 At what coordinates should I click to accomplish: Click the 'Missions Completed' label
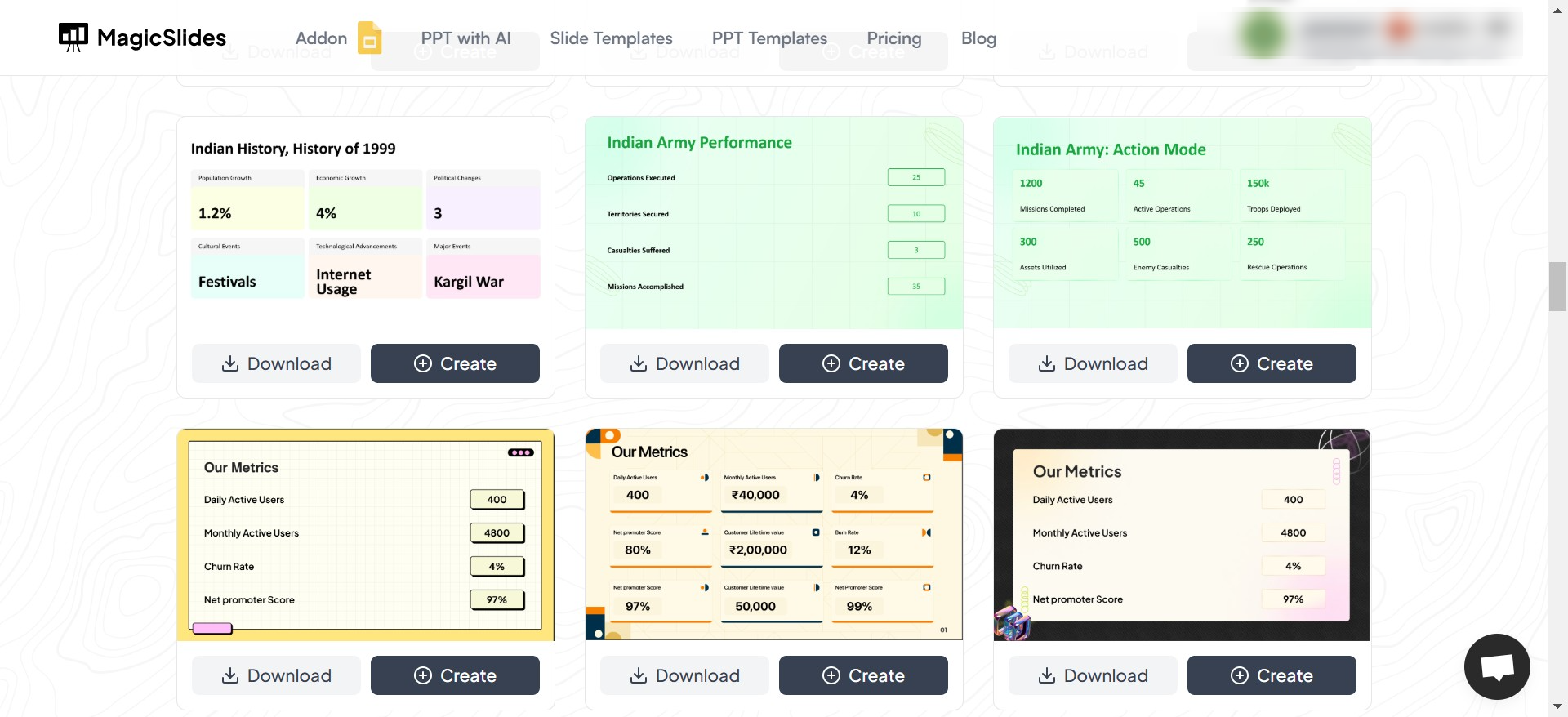point(1053,209)
